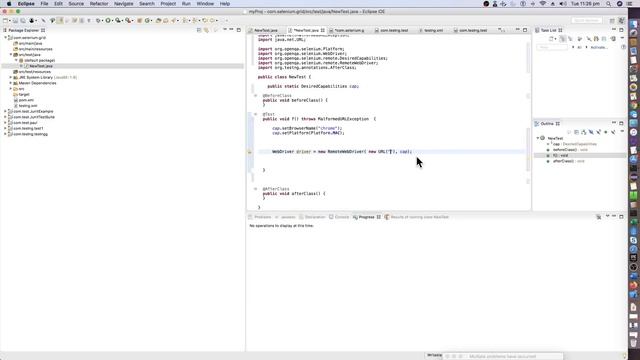Maximize the bottom Progress panel

click(621, 217)
